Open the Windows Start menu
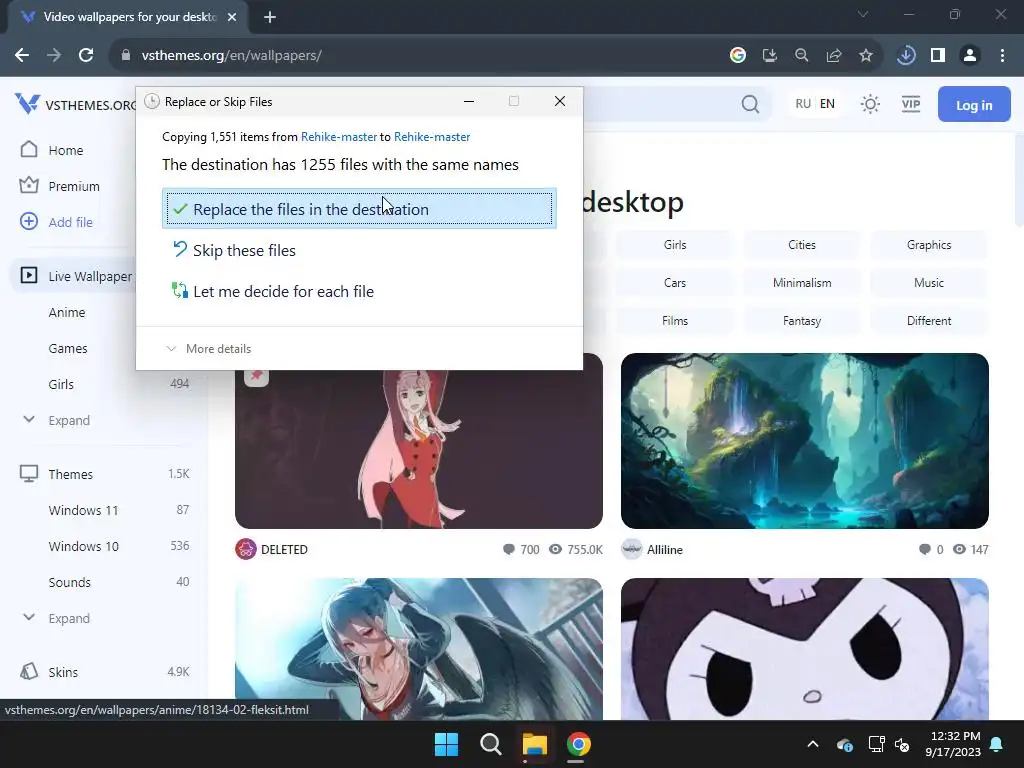 click(447, 744)
